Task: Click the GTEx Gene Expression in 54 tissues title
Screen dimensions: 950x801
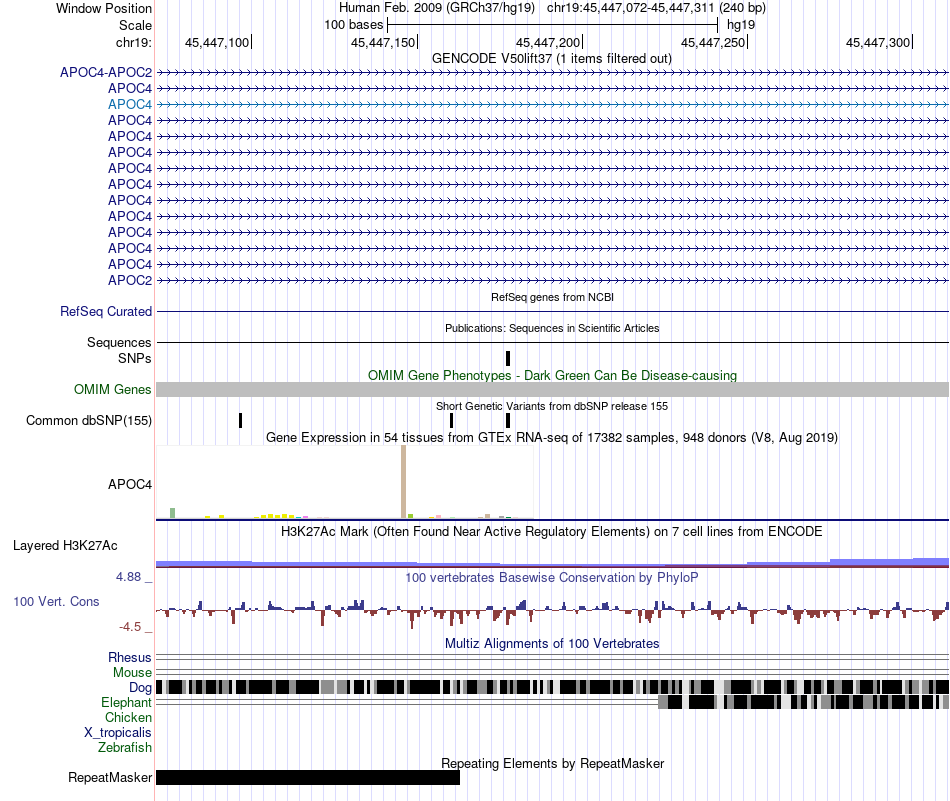Action: (552, 437)
